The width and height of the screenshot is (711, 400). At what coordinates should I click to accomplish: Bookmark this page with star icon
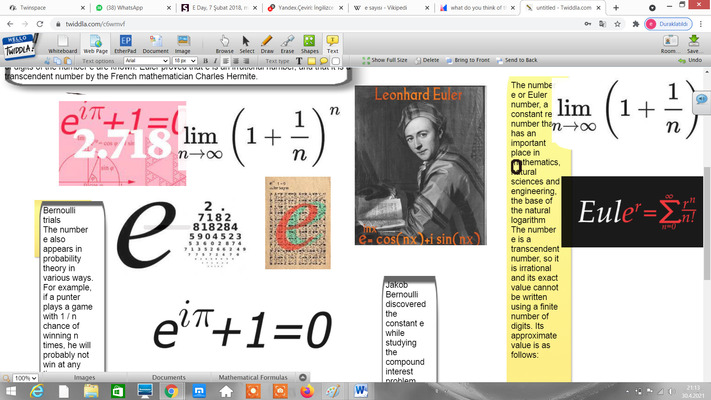point(617,24)
